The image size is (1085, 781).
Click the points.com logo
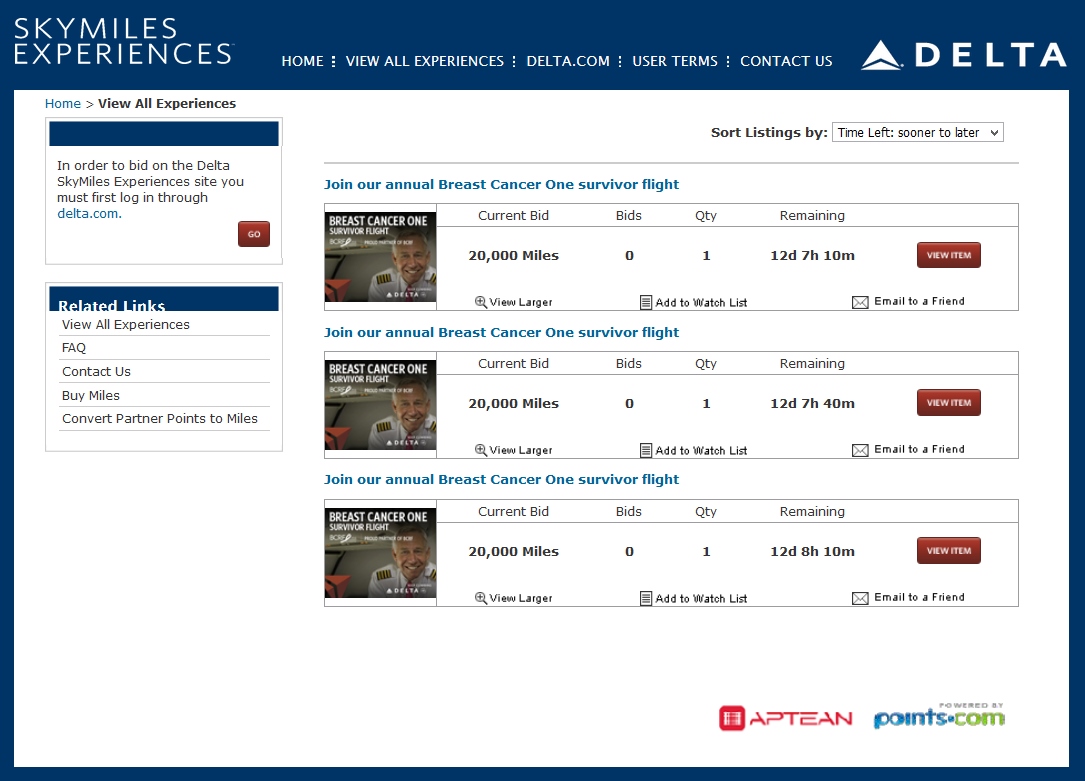point(939,717)
